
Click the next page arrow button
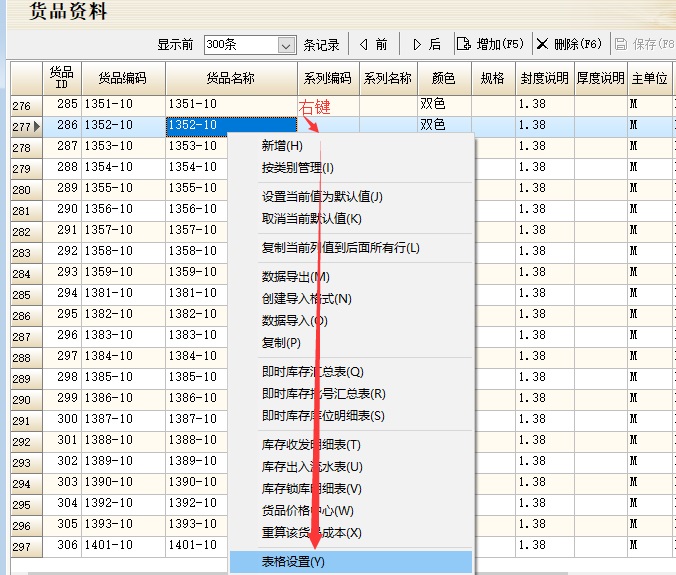click(x=426, y=44)
